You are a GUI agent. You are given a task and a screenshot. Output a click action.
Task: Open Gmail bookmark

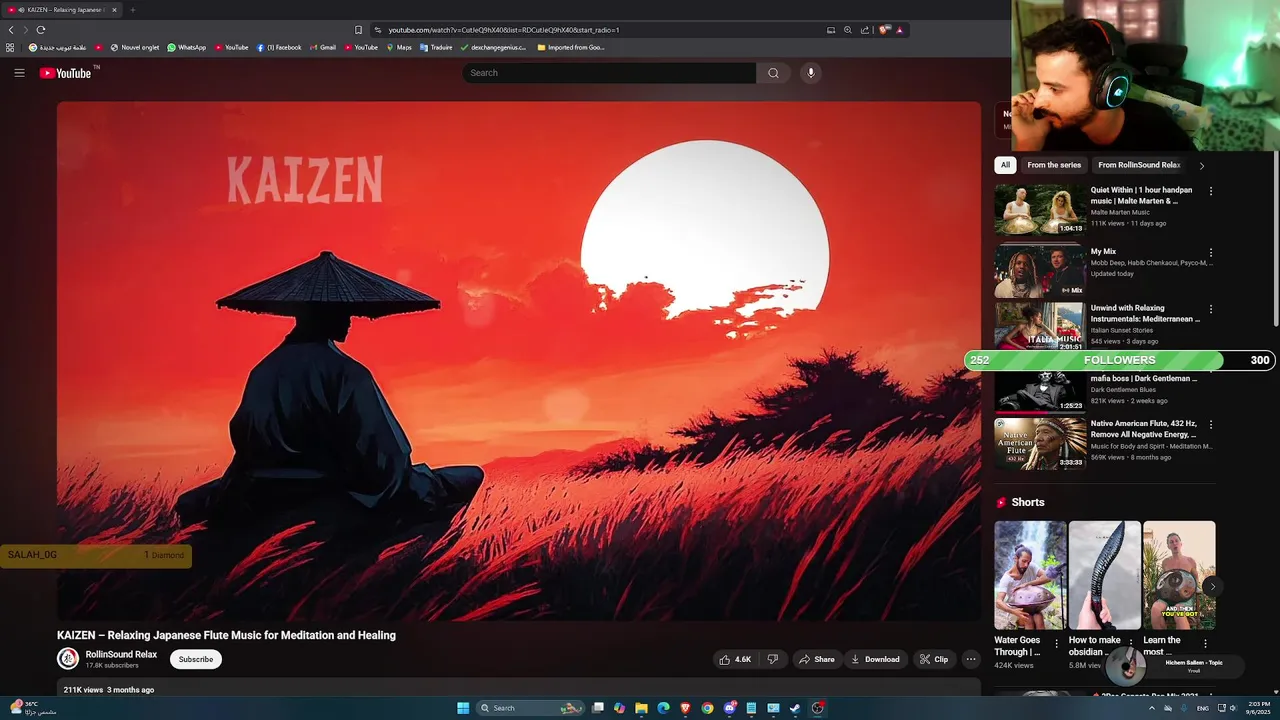(x=322, y=47)
